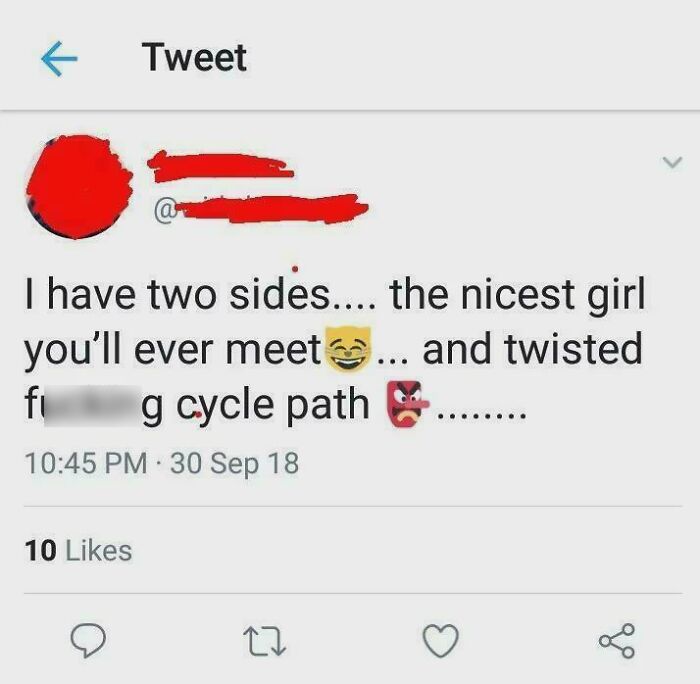700x684 pixels.
Task: Select the redacted @ username handle
Action: click(x=261, y=209)
